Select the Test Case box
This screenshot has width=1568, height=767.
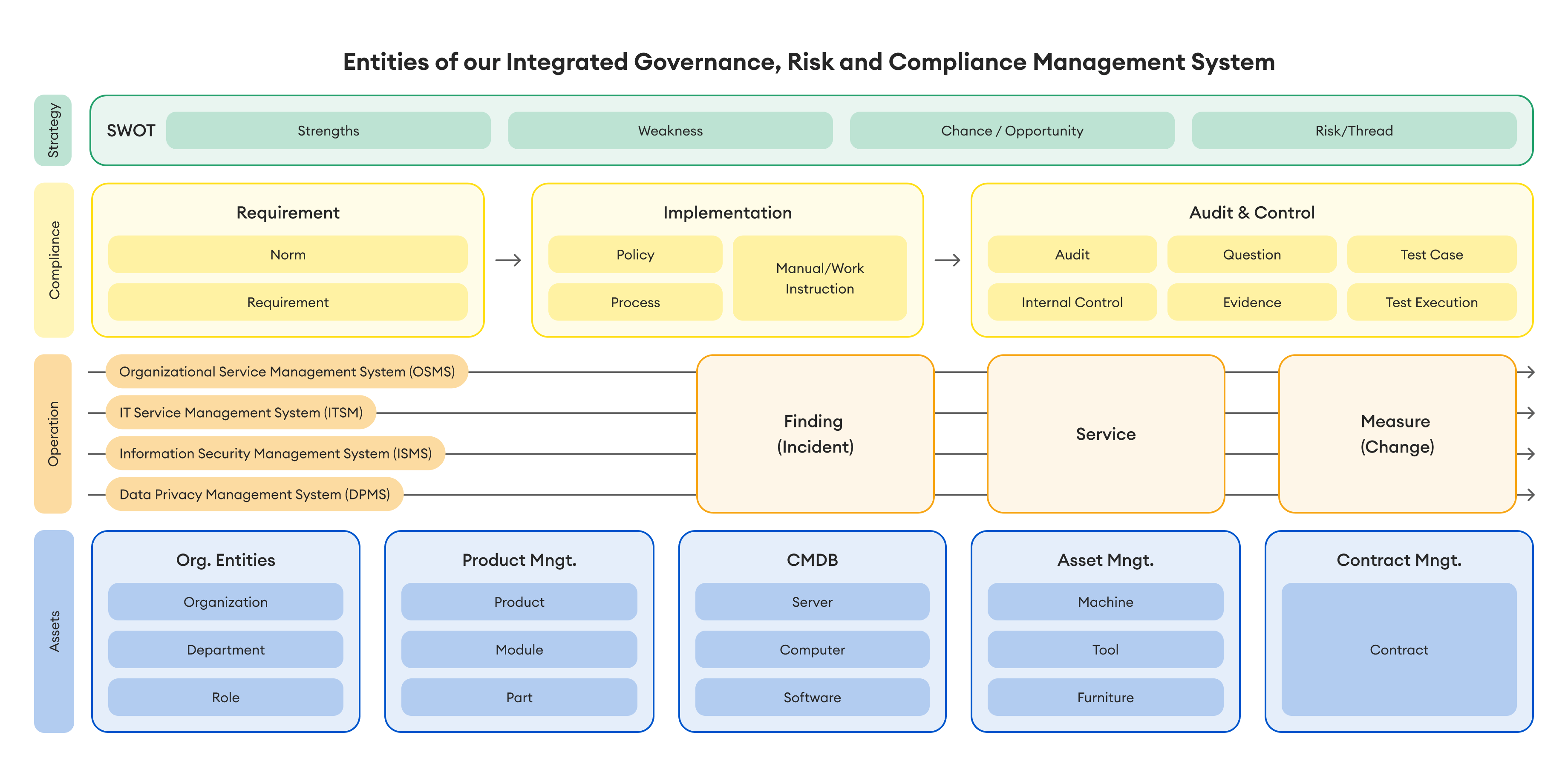click(x=1431, y=254)
